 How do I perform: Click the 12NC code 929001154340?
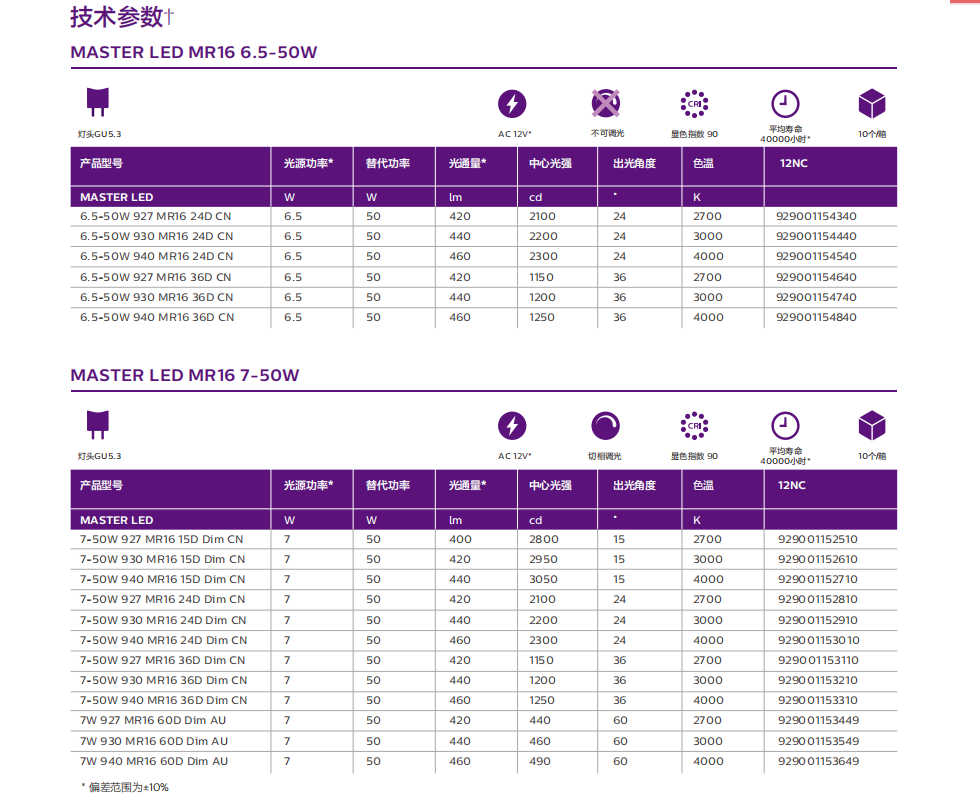coord(816,216)
